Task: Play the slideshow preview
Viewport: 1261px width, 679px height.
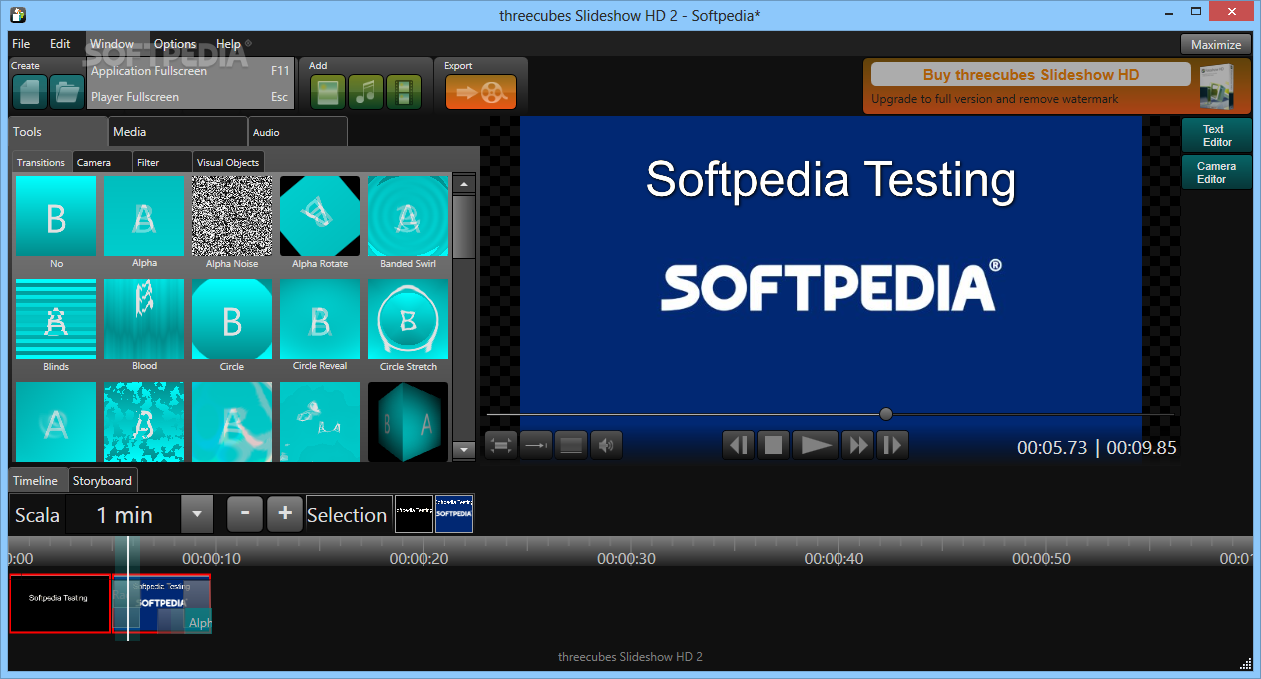Action: pyautogui.click(x=816, y=445)
